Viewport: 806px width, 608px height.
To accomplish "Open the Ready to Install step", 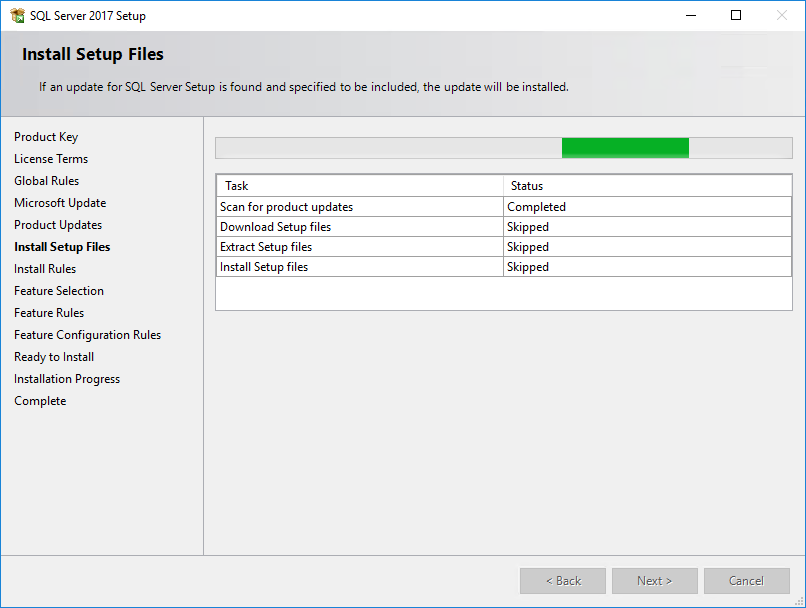I will (53, 357).
